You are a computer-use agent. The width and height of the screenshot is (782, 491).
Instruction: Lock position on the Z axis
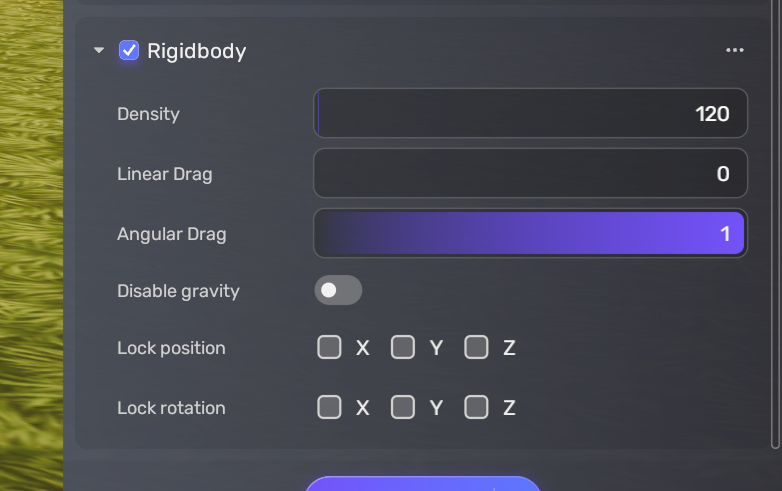click(x=476, y=348)
